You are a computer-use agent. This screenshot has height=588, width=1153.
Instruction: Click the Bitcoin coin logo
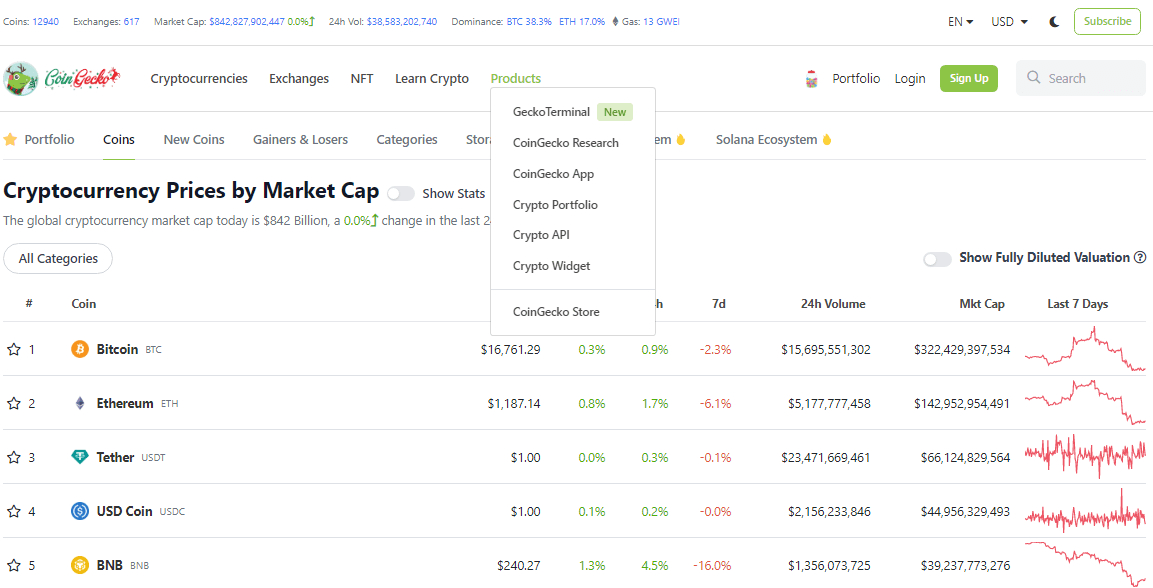point(80,349)
